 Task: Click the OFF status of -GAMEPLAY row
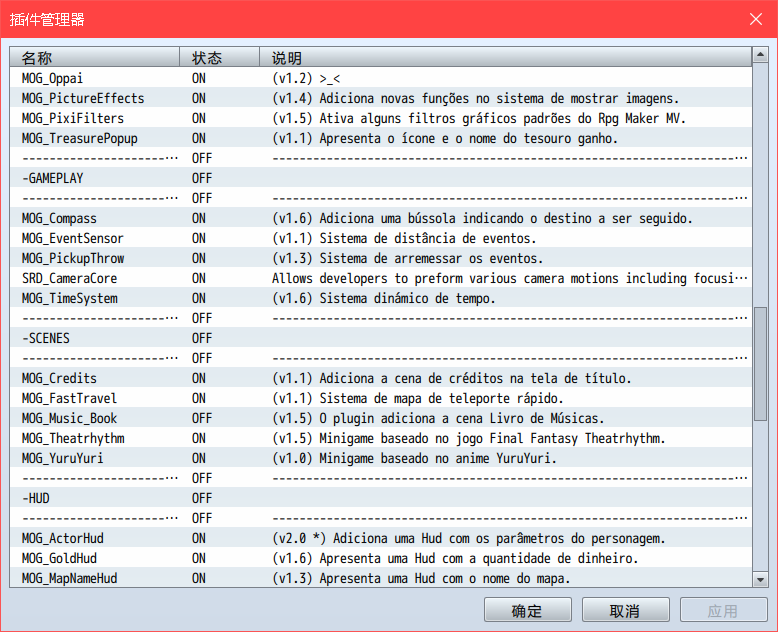tap(202, 178)
